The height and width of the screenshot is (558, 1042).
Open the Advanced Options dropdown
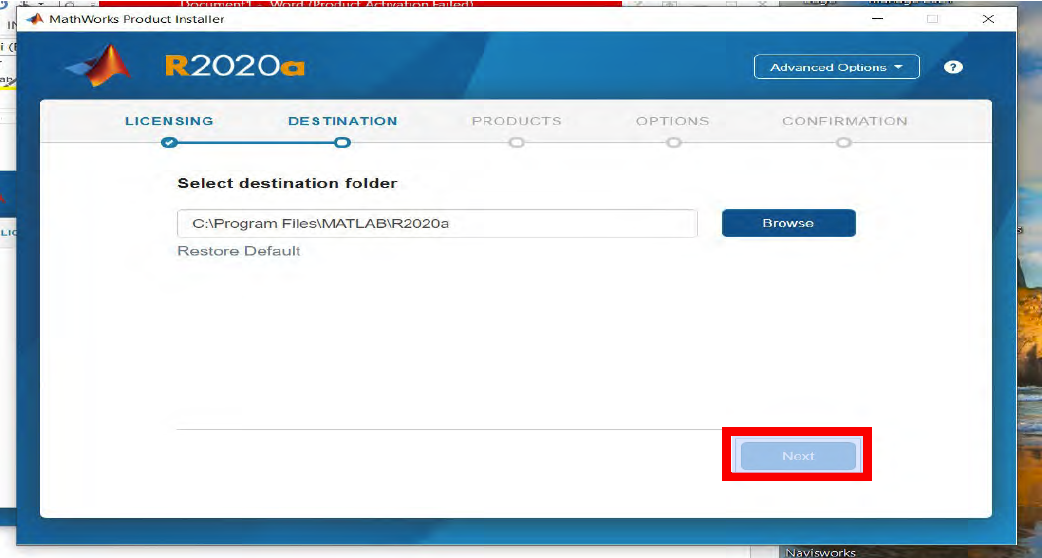(x=836, y=67)
